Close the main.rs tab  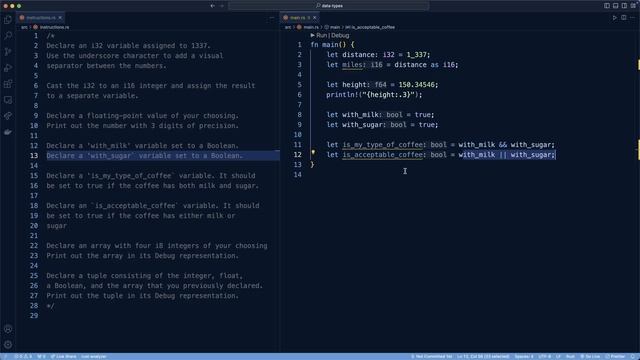[315, 18]
